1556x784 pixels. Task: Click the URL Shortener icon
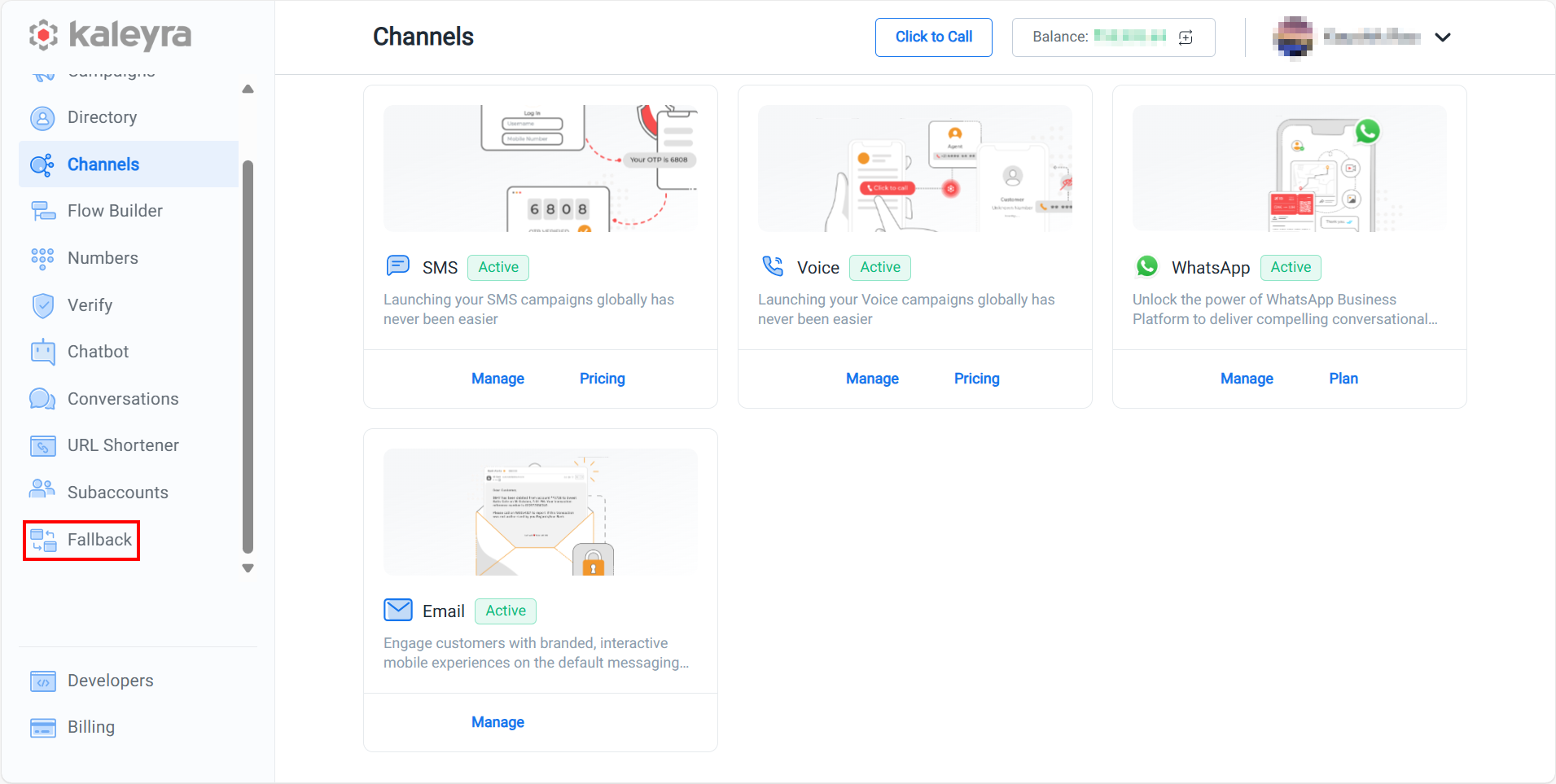(42, 445)
